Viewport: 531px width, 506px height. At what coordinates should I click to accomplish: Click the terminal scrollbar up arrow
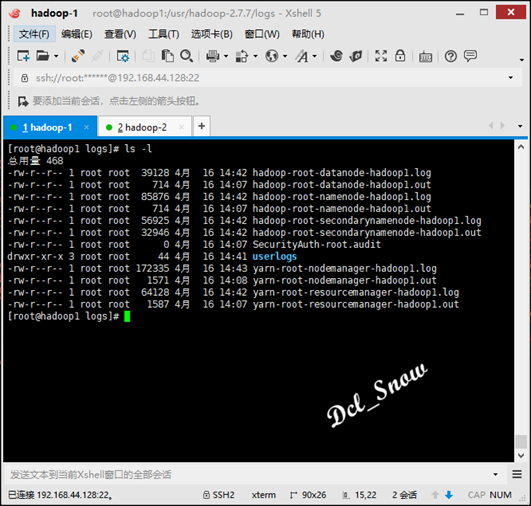521,147
